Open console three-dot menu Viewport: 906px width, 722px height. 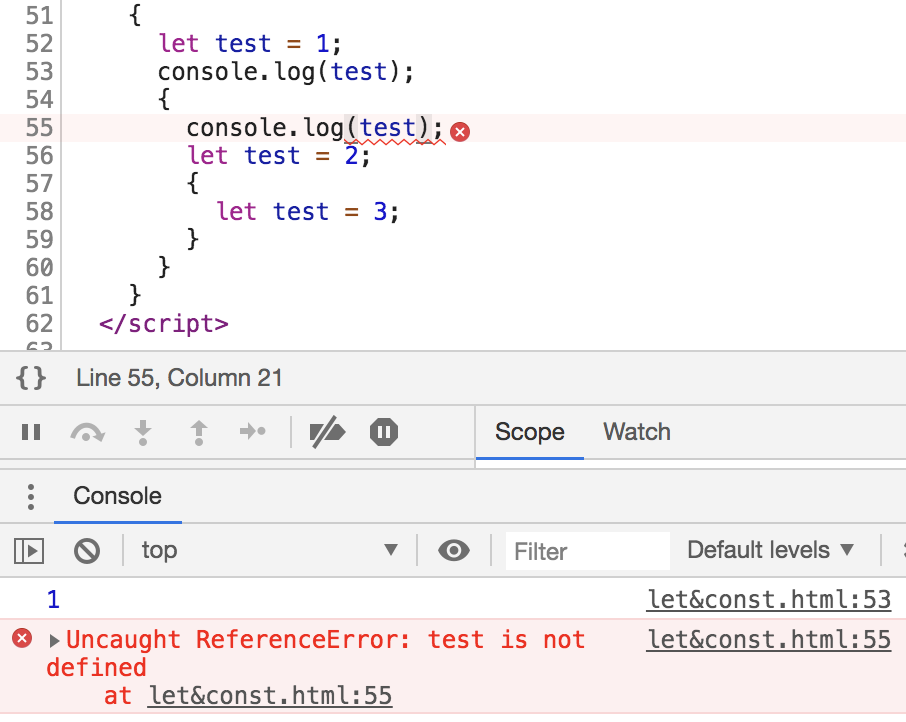tap(31, 496)
